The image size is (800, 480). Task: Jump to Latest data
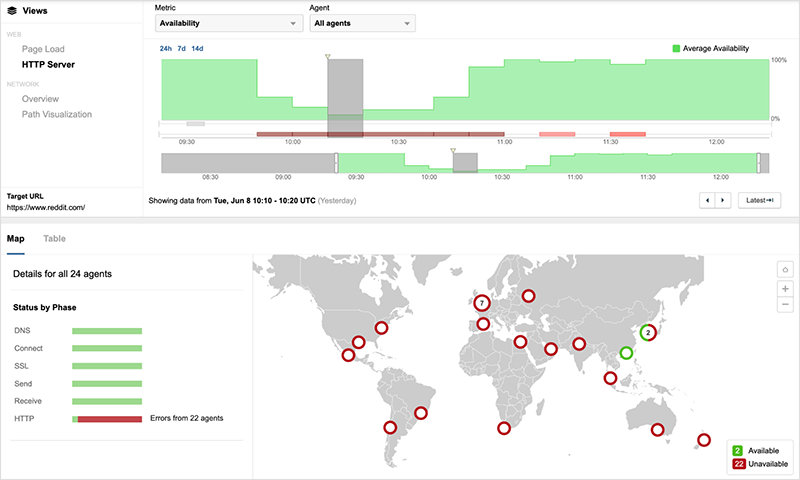coord(759,200)
